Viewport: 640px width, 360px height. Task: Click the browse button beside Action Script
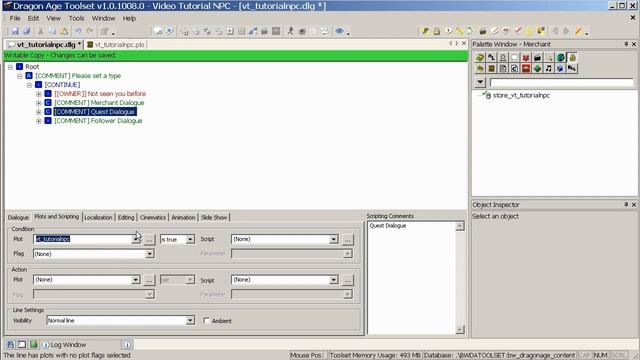[x=347, y=280]
